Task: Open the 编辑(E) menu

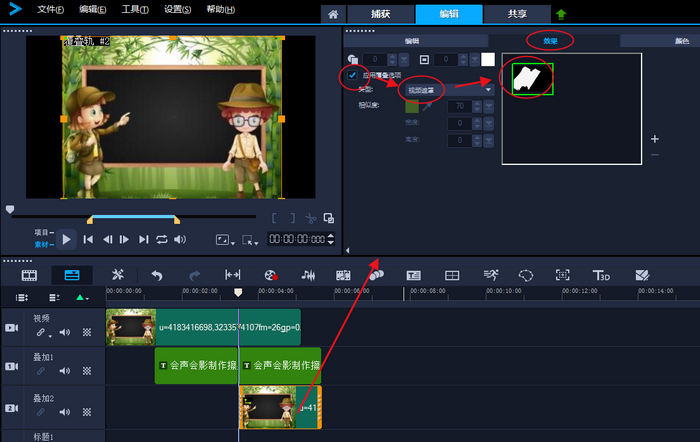Action: tap(92, 9)
